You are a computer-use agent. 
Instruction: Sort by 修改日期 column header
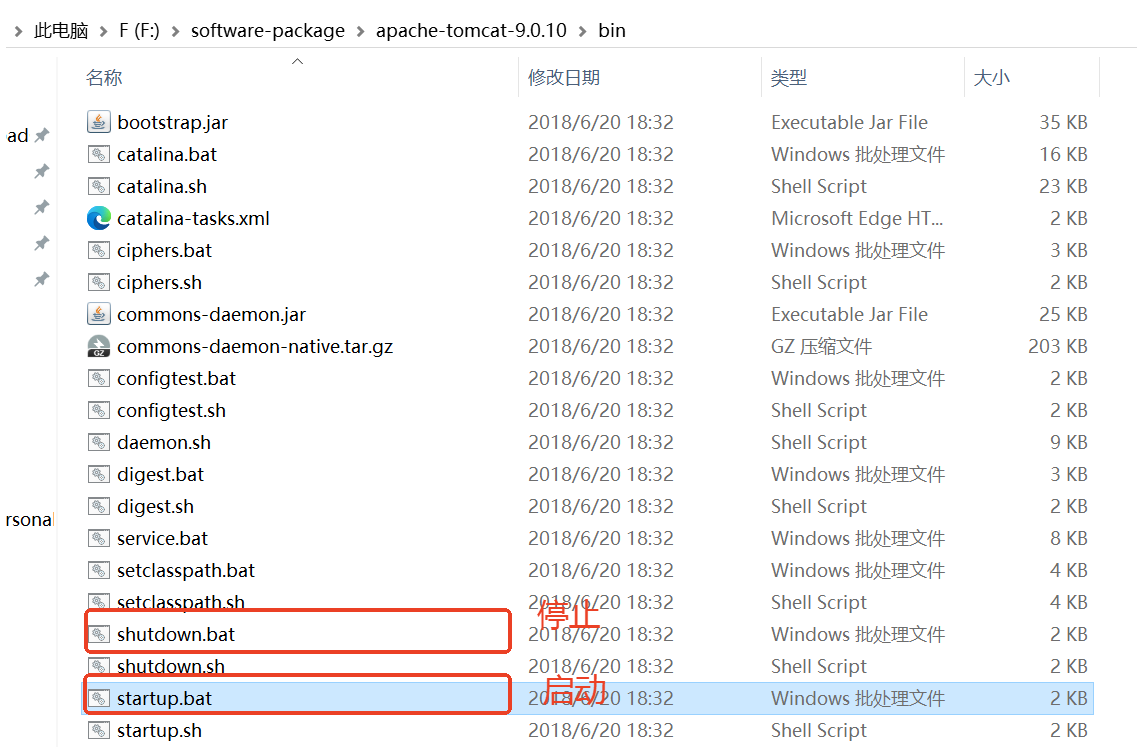[x=564, y=78]
